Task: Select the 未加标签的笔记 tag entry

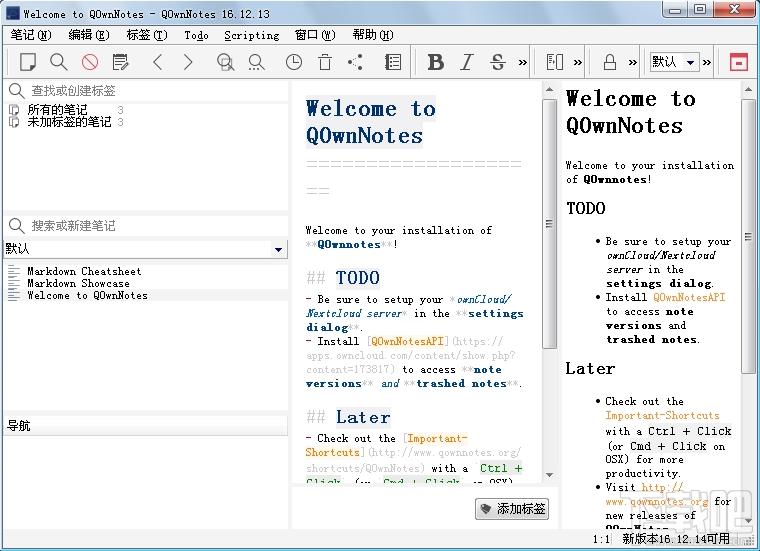Action: click(65, 122)
